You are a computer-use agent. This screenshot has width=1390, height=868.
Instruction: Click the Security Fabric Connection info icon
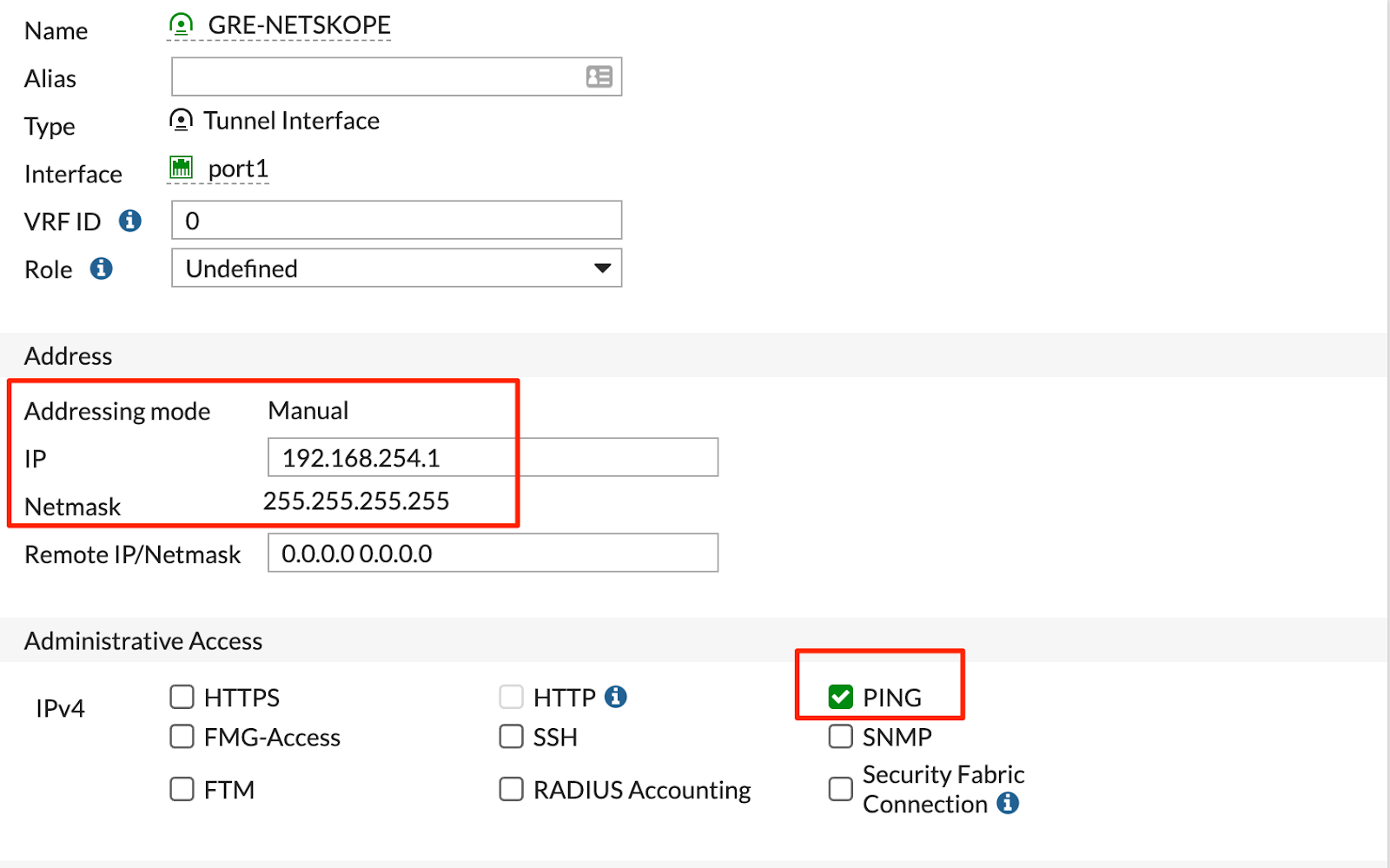1009,804
